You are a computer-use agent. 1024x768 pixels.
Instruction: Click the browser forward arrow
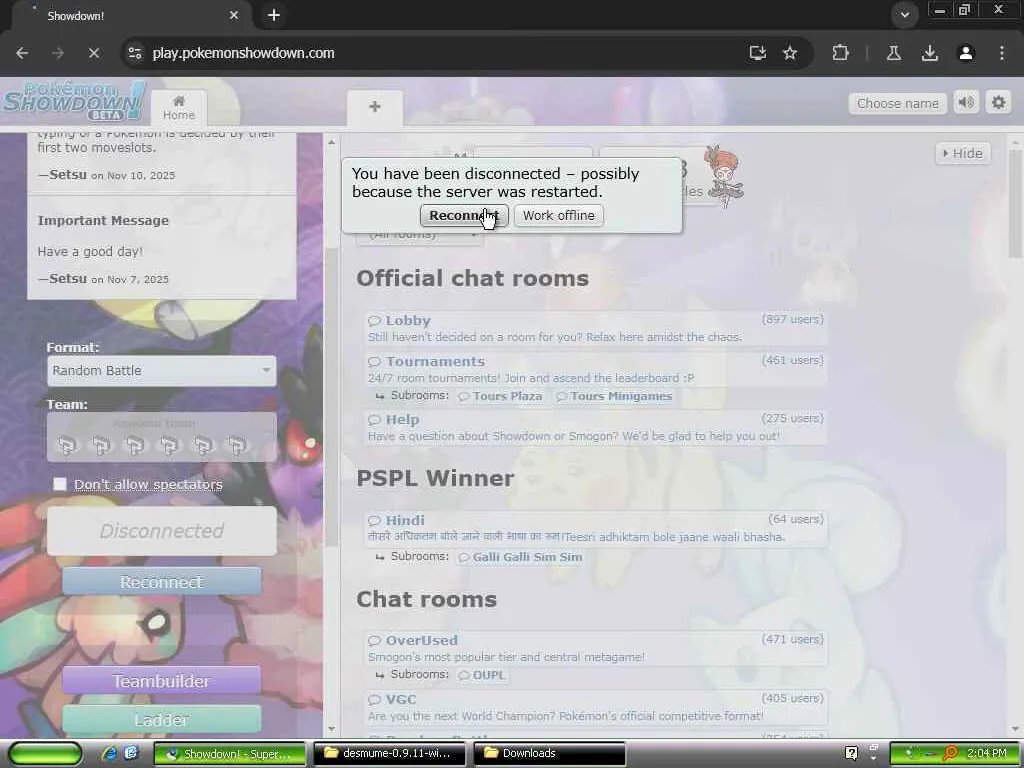tap(58, 53)
